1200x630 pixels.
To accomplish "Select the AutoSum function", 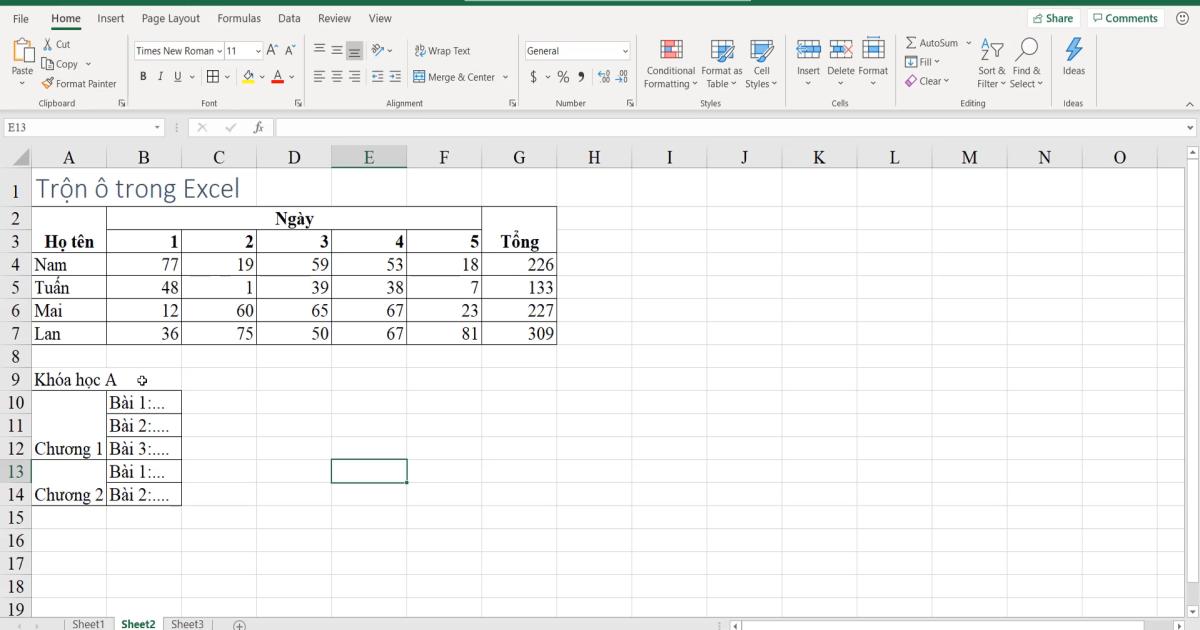I will click(931, 42).
